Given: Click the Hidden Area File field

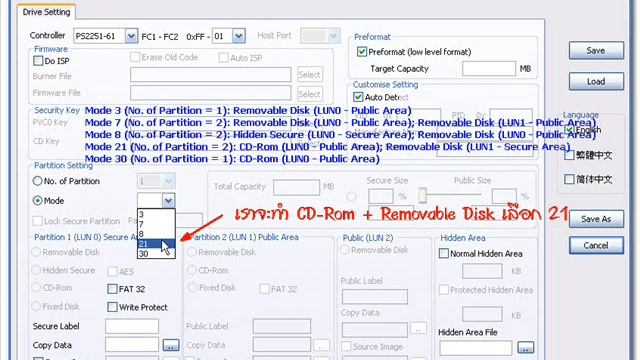Looking at the screenshot, I should [x=476, y=348].
